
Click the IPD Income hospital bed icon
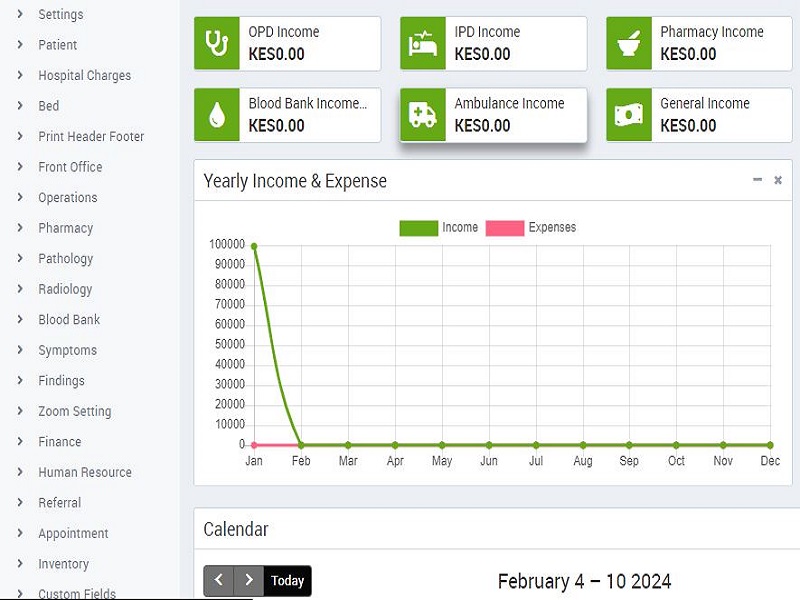(x=424, y=43)
